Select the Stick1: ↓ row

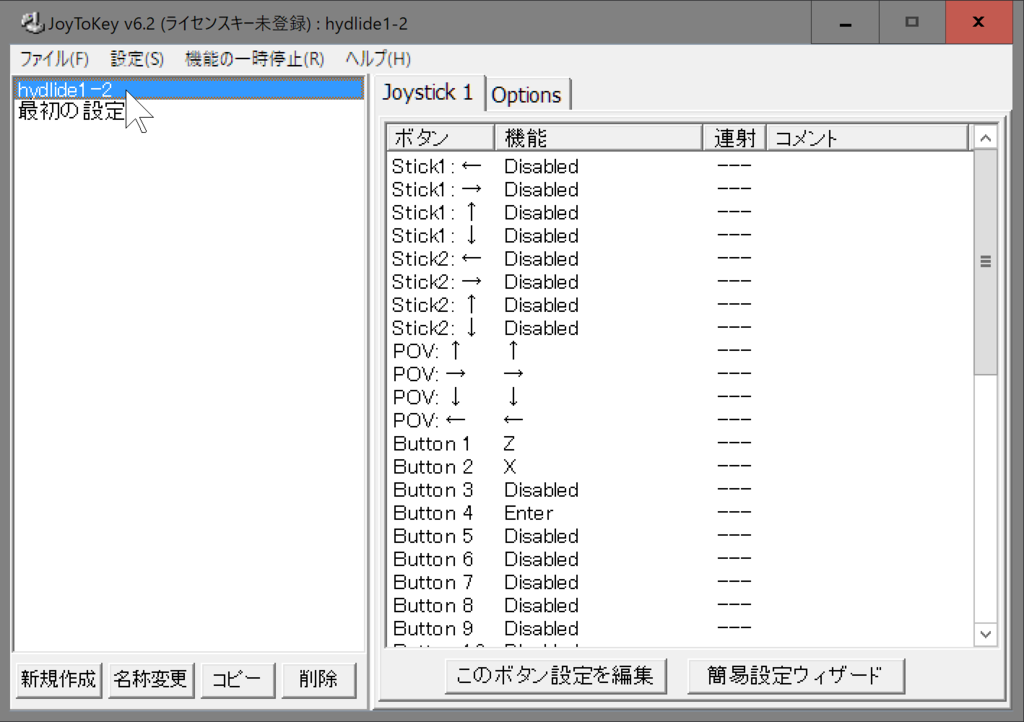tap(679, 236)
